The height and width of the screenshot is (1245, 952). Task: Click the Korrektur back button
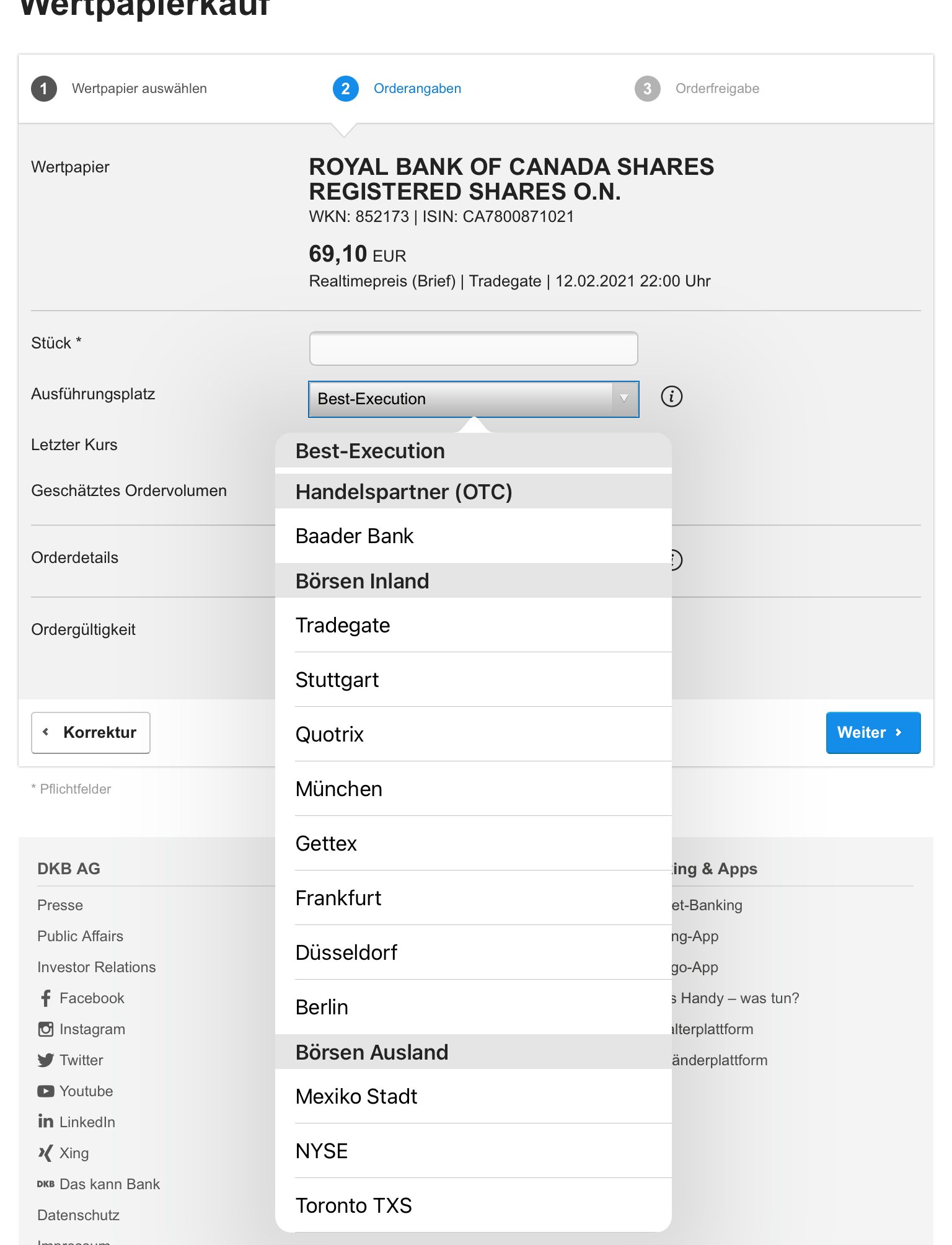(x=91, y=732)
